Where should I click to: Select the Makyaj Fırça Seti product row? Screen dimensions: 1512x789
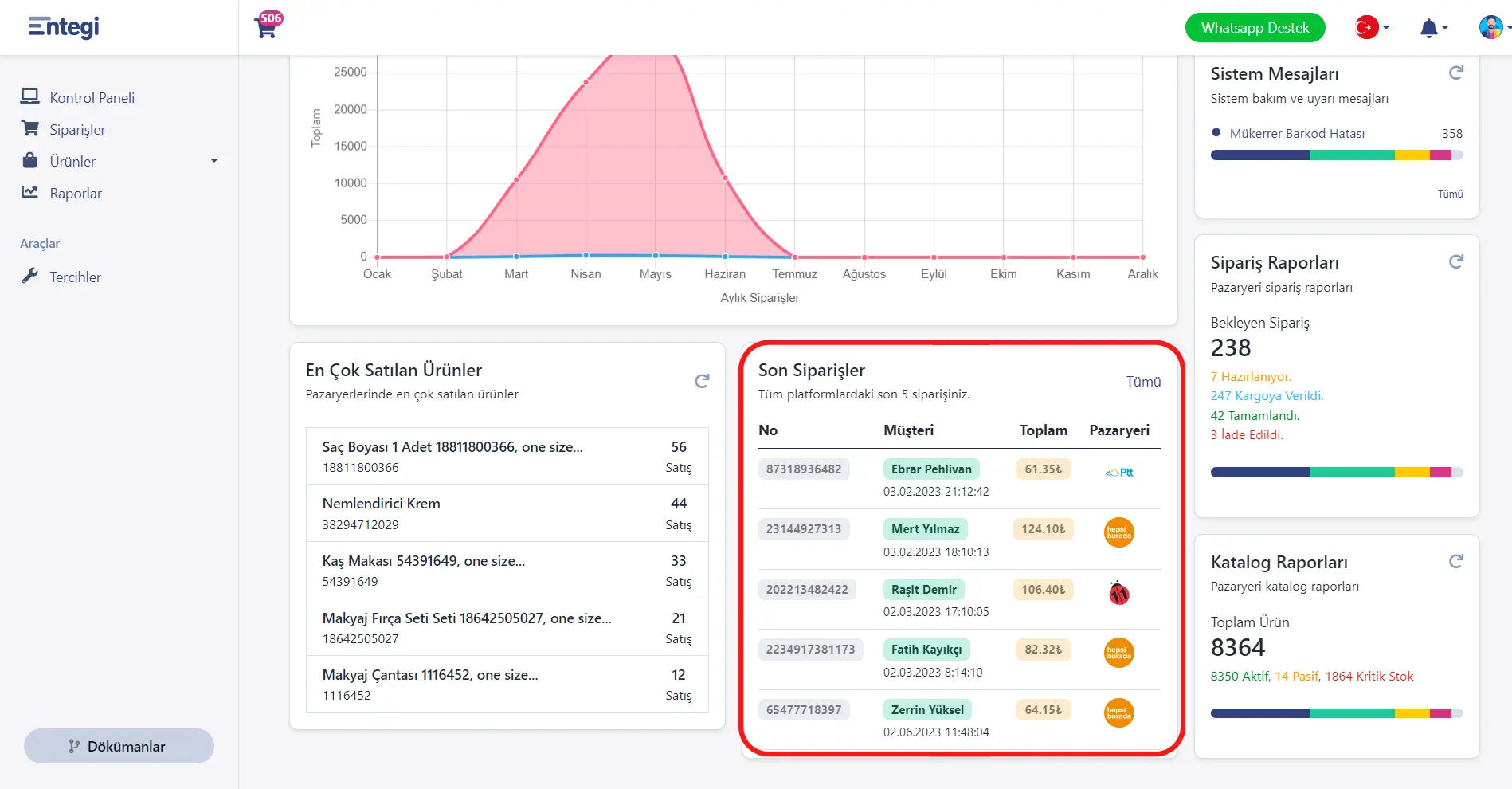(x=507, y=627)
